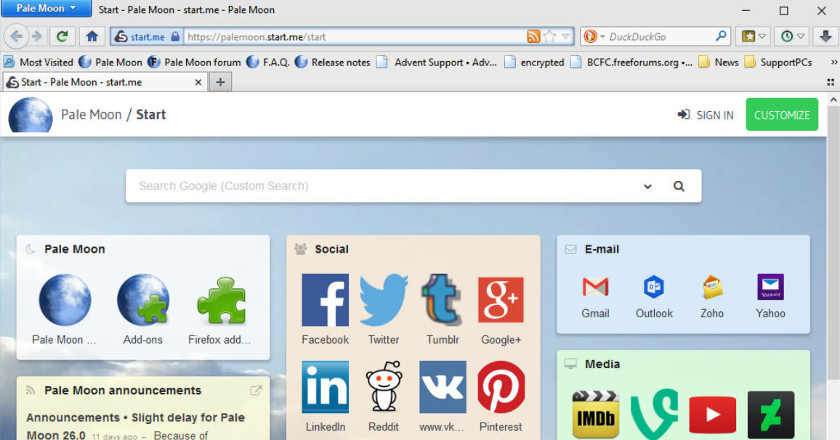Open the tab groups grid button
The width and height of the screenshot is (840, 440).
click(830, 82)
